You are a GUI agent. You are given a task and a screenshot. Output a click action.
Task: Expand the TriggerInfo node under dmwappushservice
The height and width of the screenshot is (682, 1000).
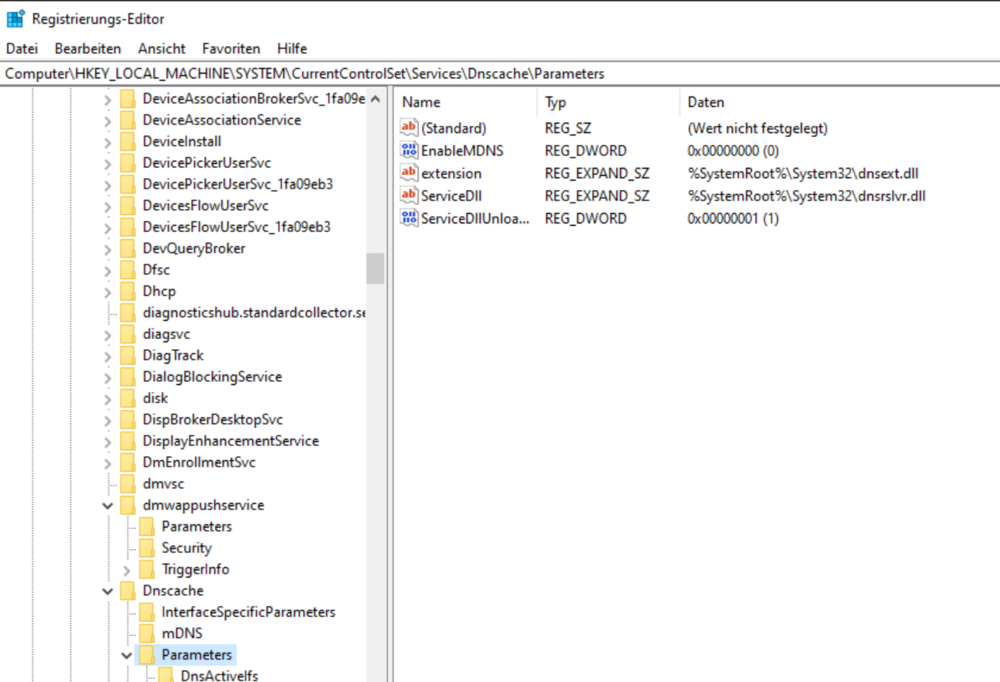point(125,569)
